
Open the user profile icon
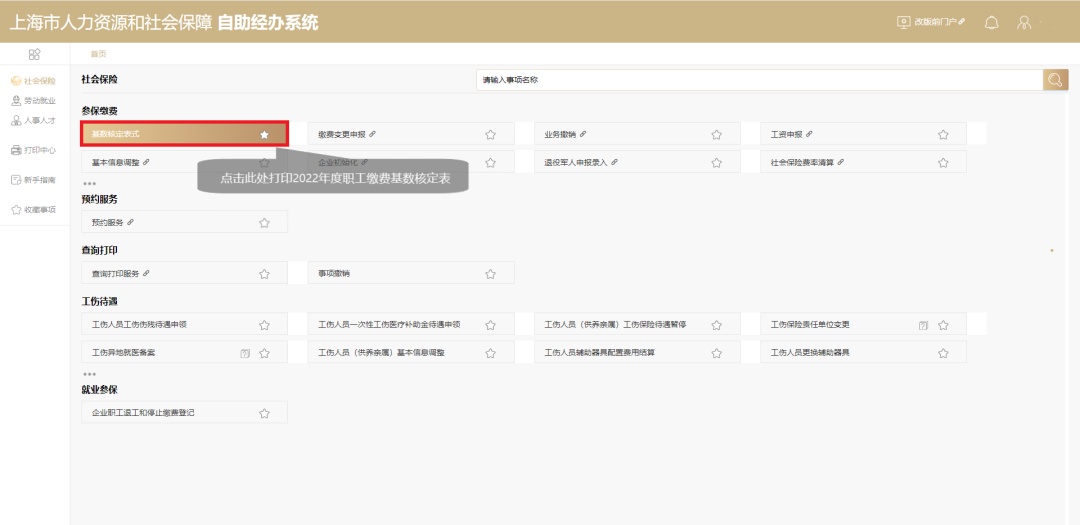[x=1024, y=22]
